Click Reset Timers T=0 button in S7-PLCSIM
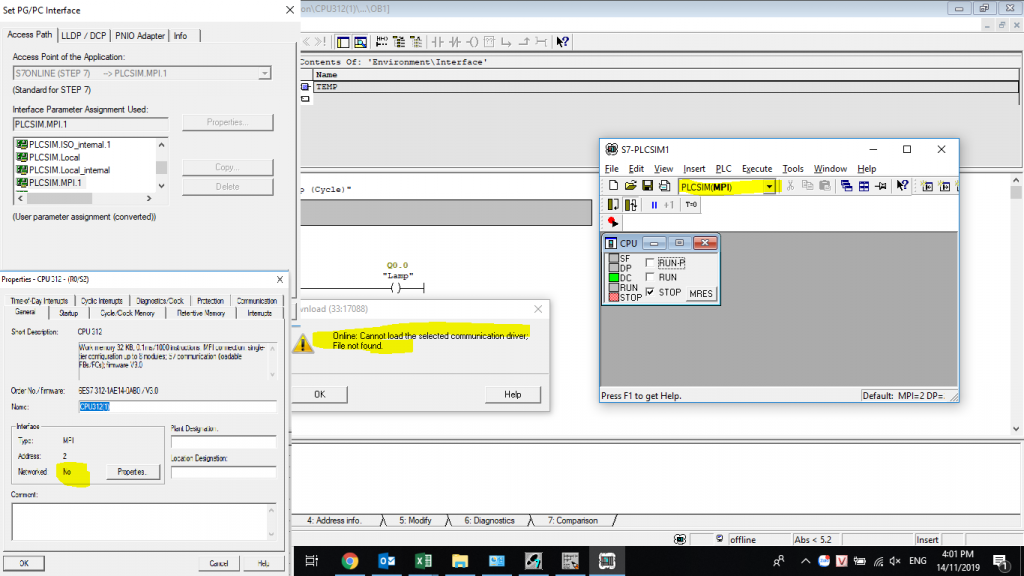Viewport: 1024px width, 576px height. 691,204
